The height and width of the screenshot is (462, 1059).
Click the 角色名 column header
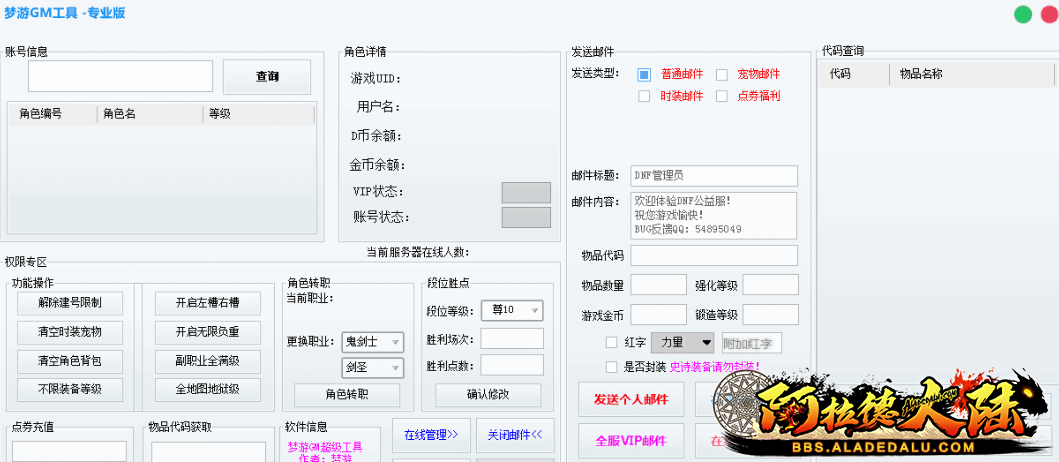click(150, 114)
